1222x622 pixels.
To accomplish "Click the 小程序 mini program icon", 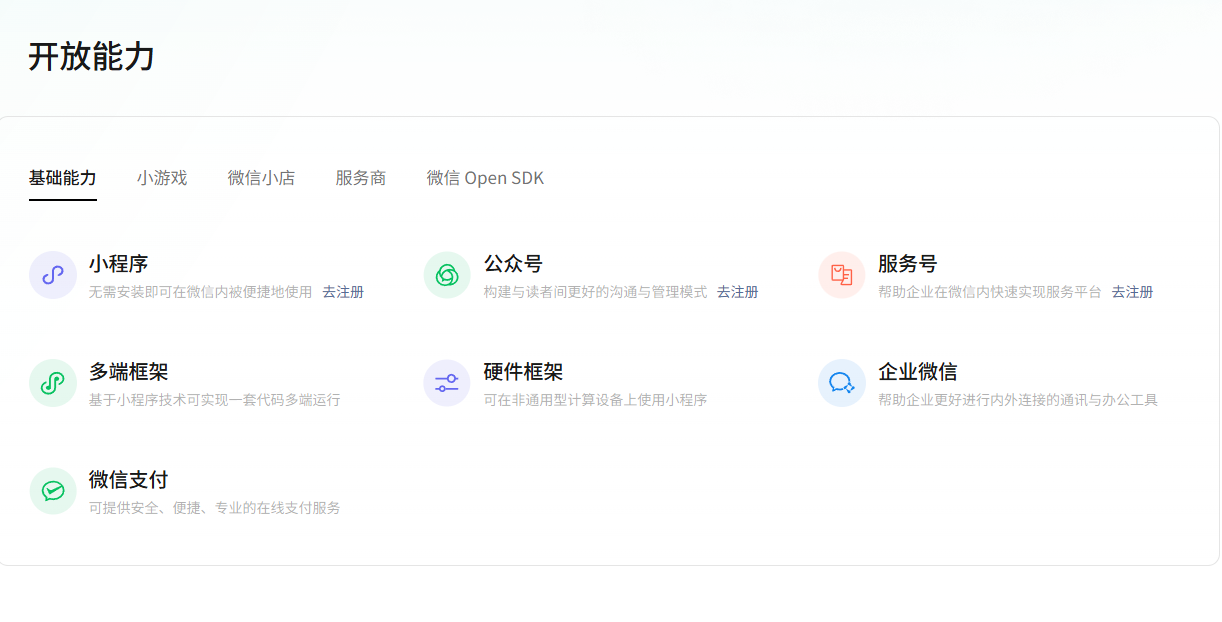I will tap(53, 275).
